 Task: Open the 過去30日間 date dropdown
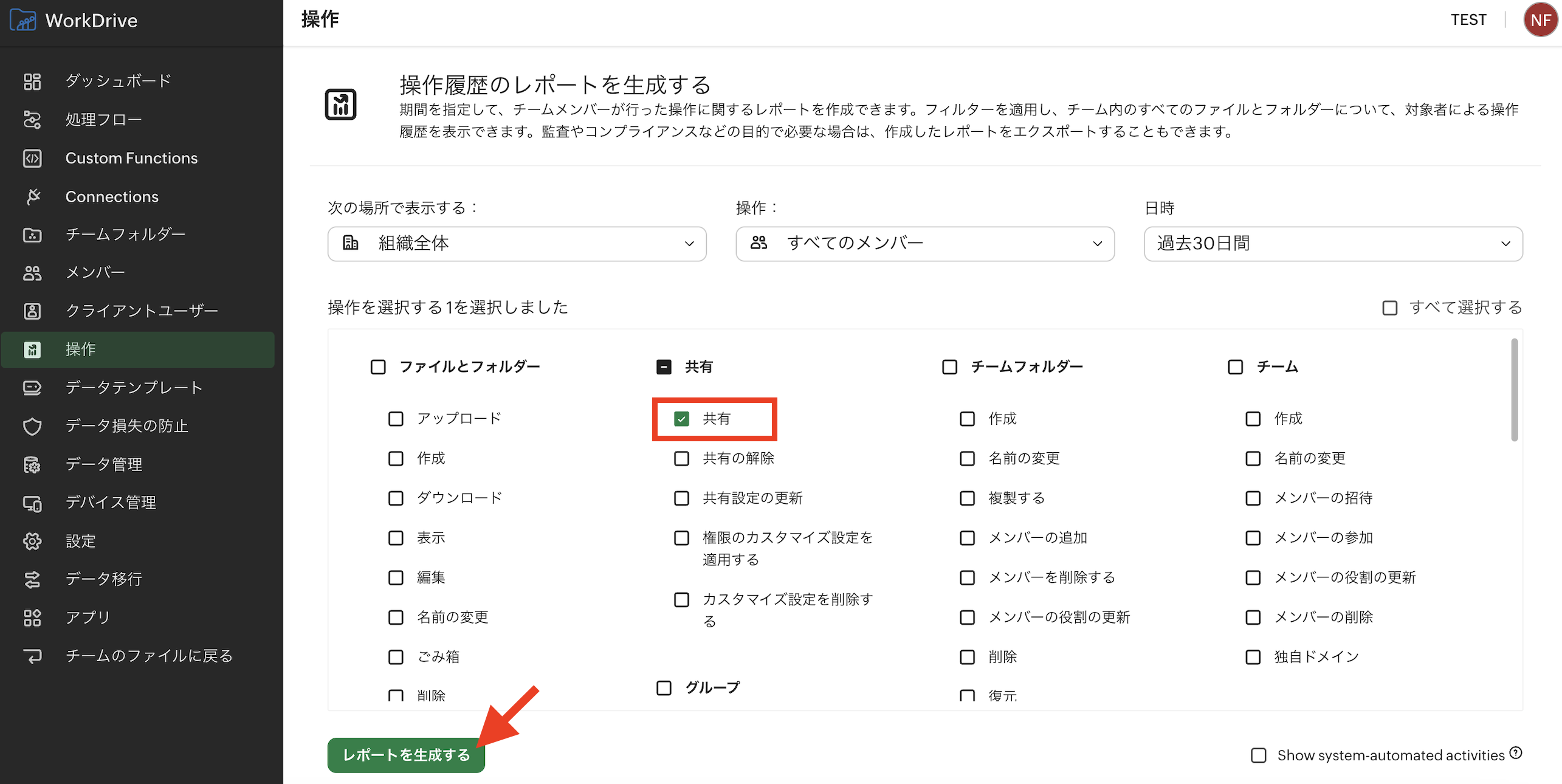(x=1333, y=244)
